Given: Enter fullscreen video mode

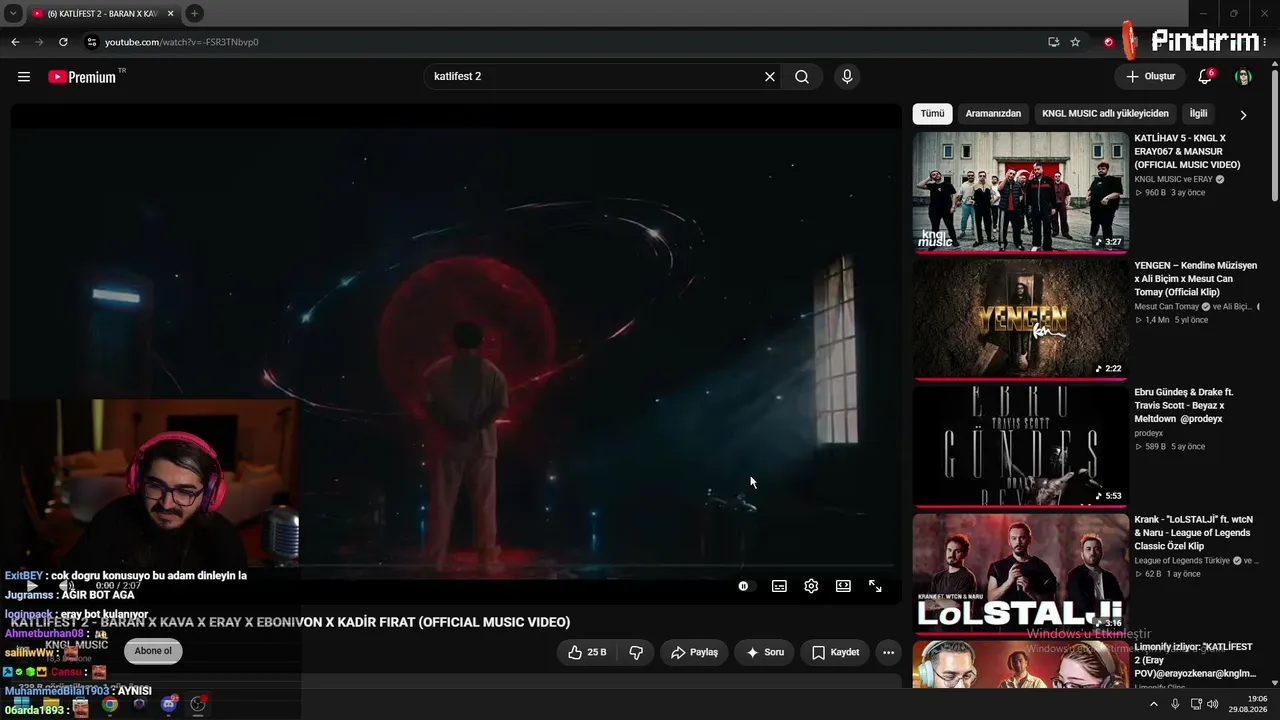Looking at the screenshot, I should point(875,586).
